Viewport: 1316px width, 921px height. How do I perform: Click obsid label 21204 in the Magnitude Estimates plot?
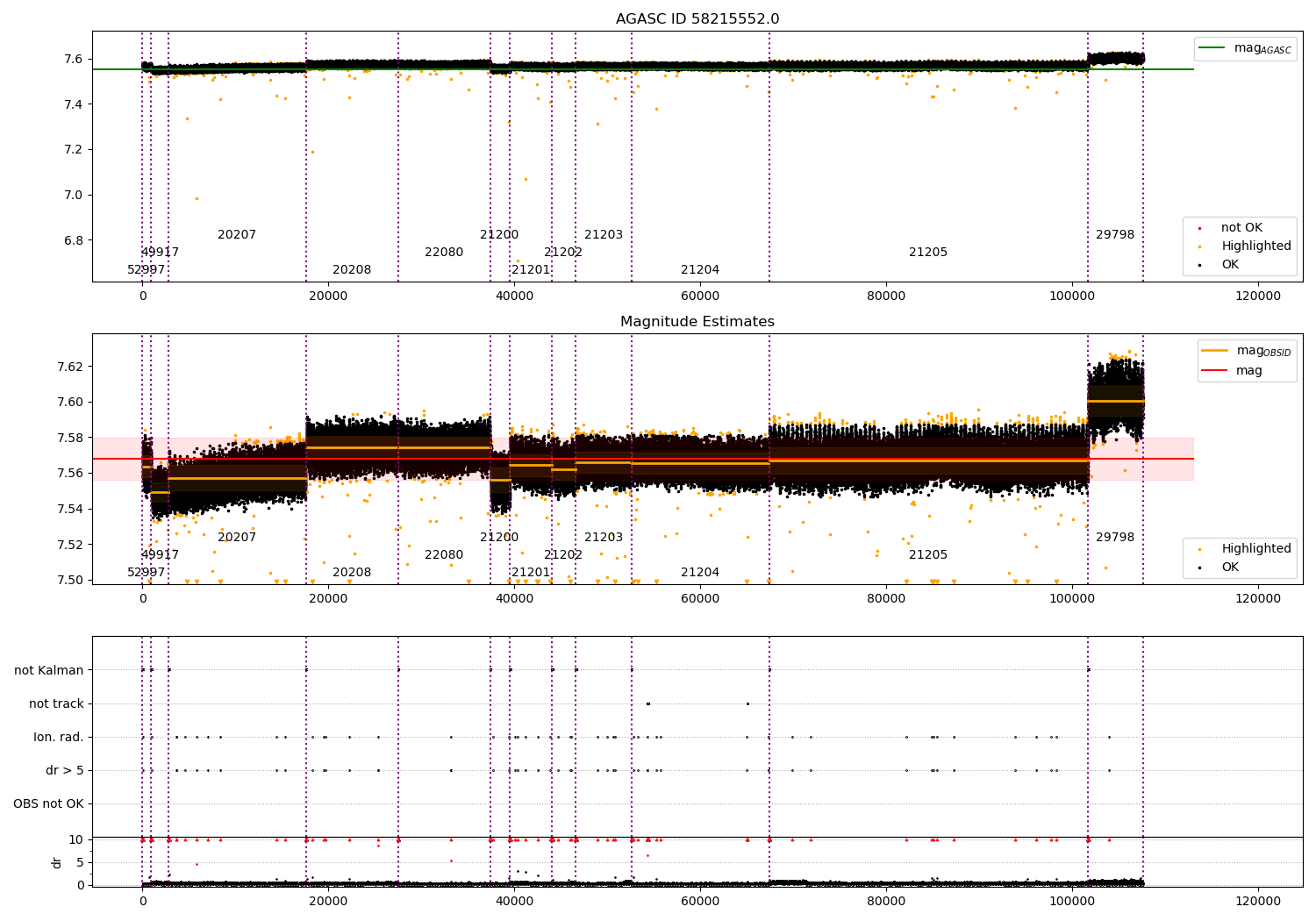(700, 573)
